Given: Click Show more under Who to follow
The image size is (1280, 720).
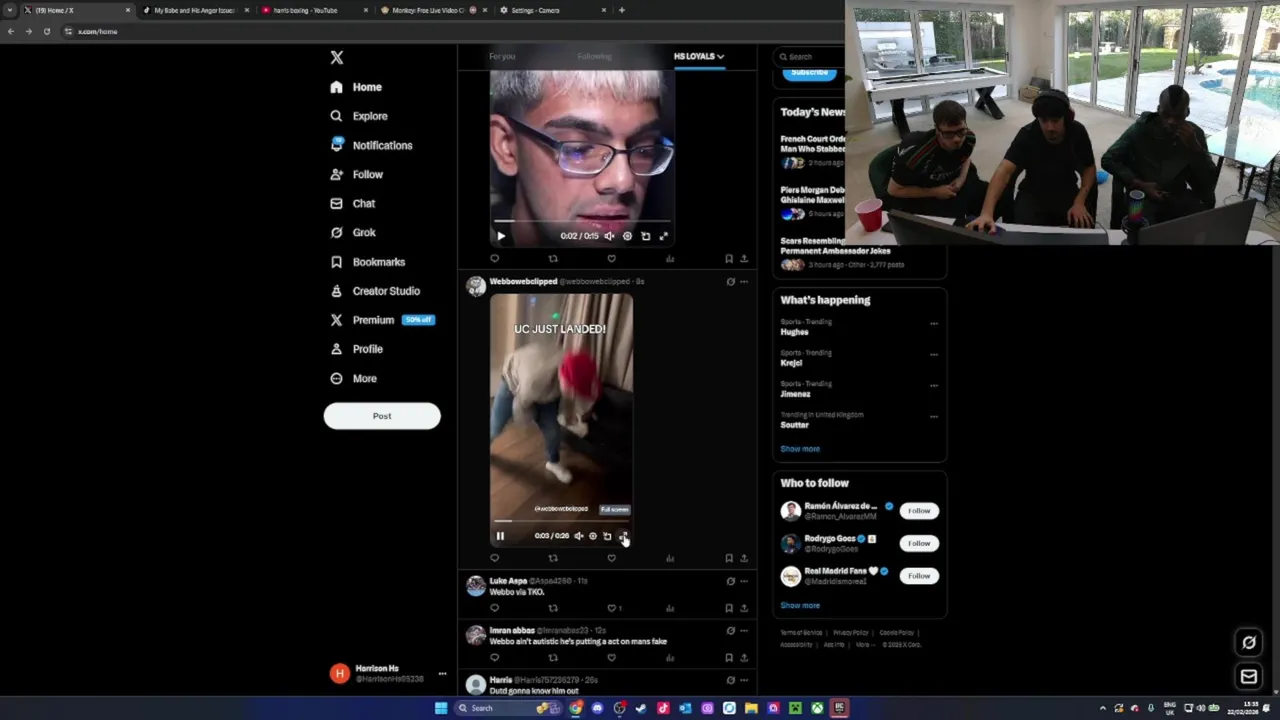Looking at the screenshot, I should pos(800,605).
